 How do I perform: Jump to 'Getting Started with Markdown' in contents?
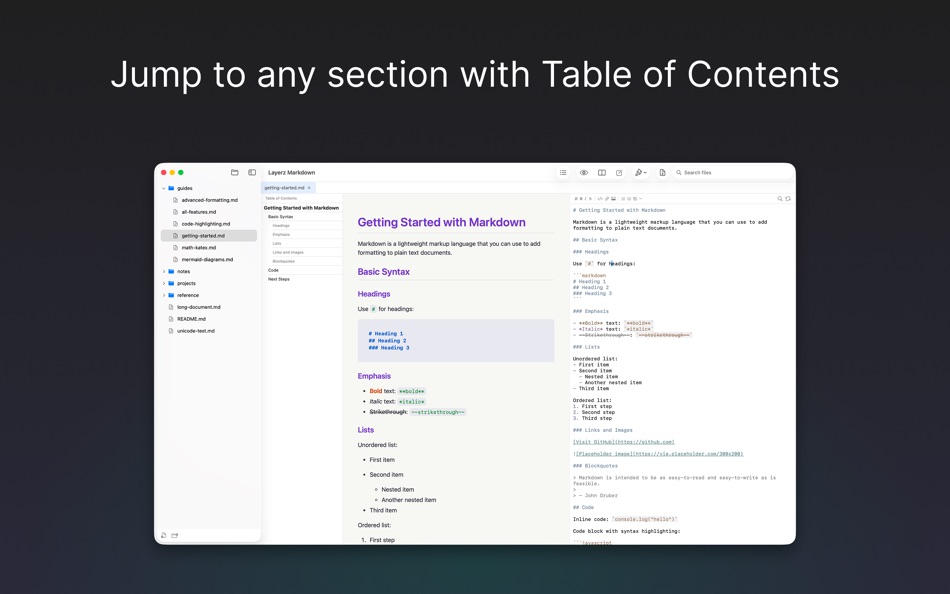click(x=301, y=208)
